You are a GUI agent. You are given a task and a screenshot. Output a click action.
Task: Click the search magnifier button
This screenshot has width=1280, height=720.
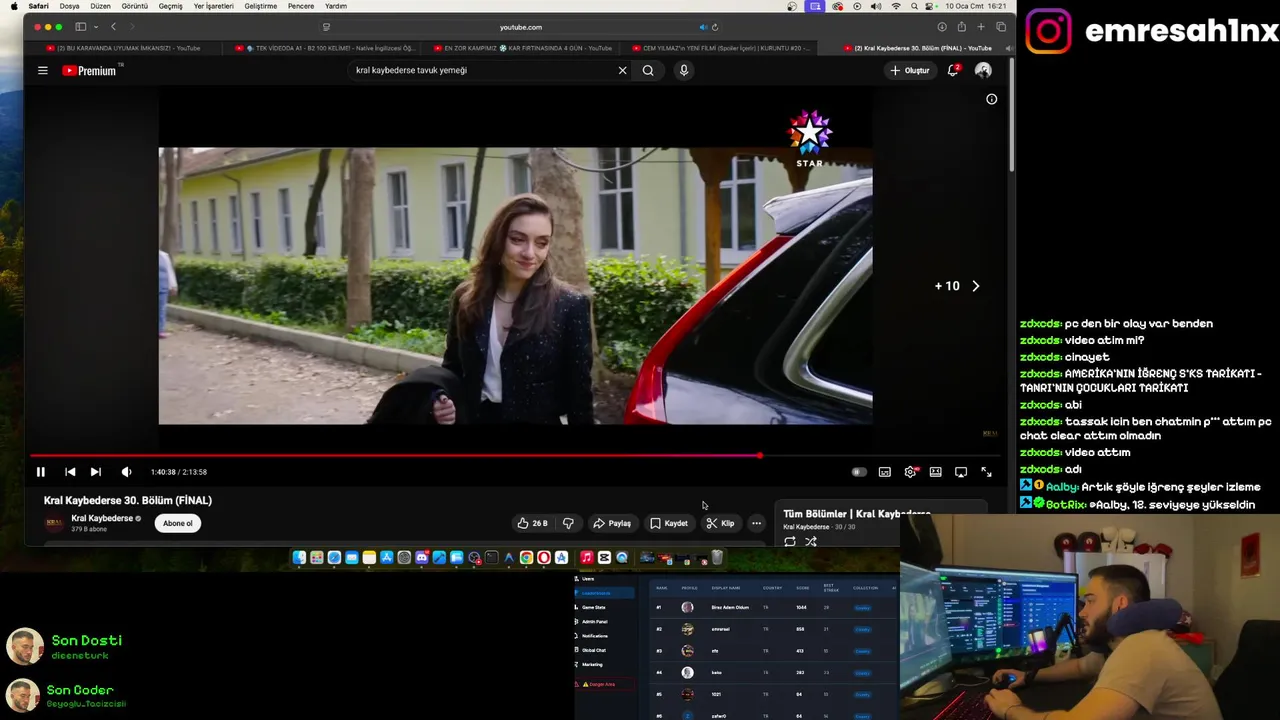click(648, 70)
